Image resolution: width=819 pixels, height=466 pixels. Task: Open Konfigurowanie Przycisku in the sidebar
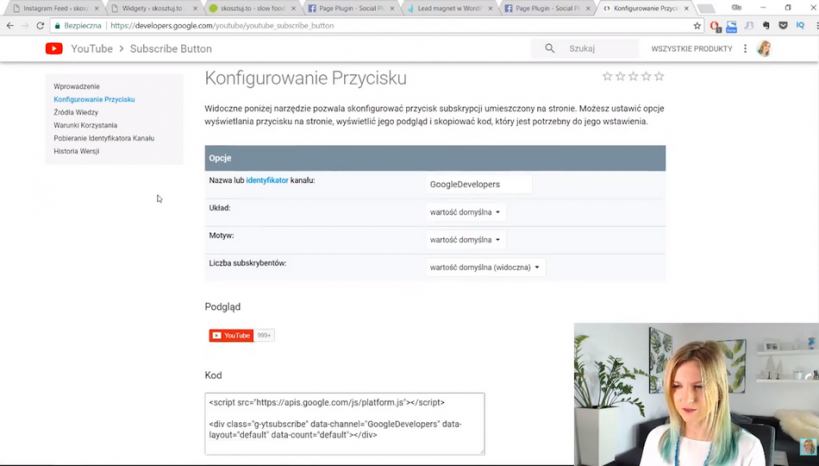click(95, 99)
